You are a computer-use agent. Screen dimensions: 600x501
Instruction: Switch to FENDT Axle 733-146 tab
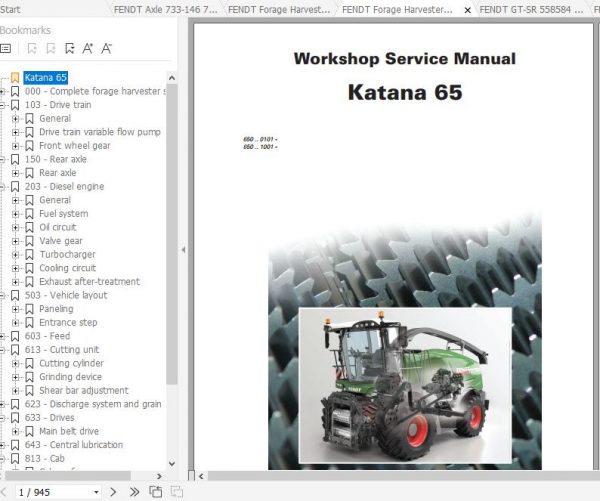click(x=165, y=10)
